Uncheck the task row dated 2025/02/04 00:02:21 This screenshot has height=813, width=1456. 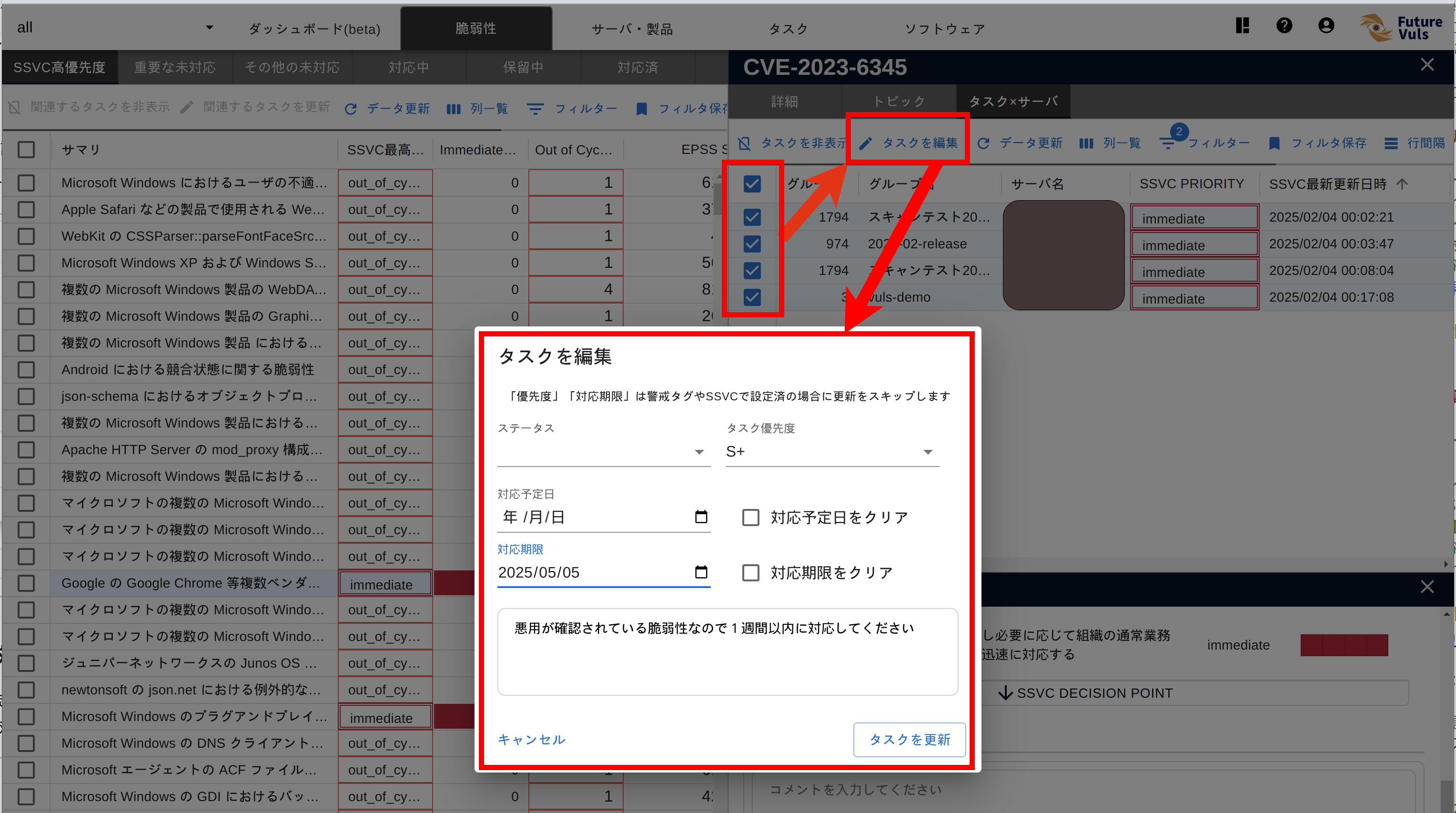[752, 217]
